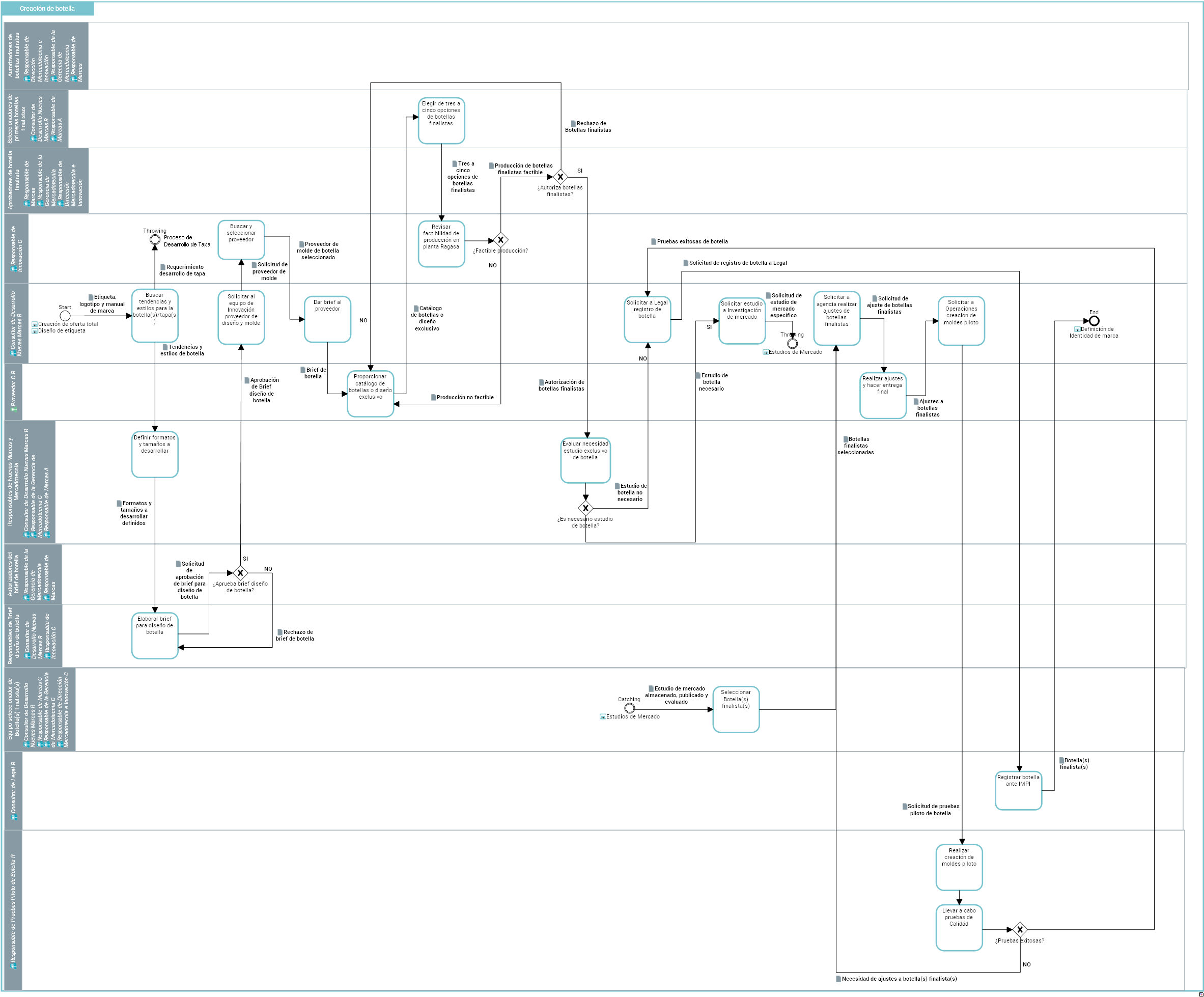The width and height of the screenshot is (1204, 997).
Task: Click document icon beside Pruebas exitosas de botella
Action: 654,241
